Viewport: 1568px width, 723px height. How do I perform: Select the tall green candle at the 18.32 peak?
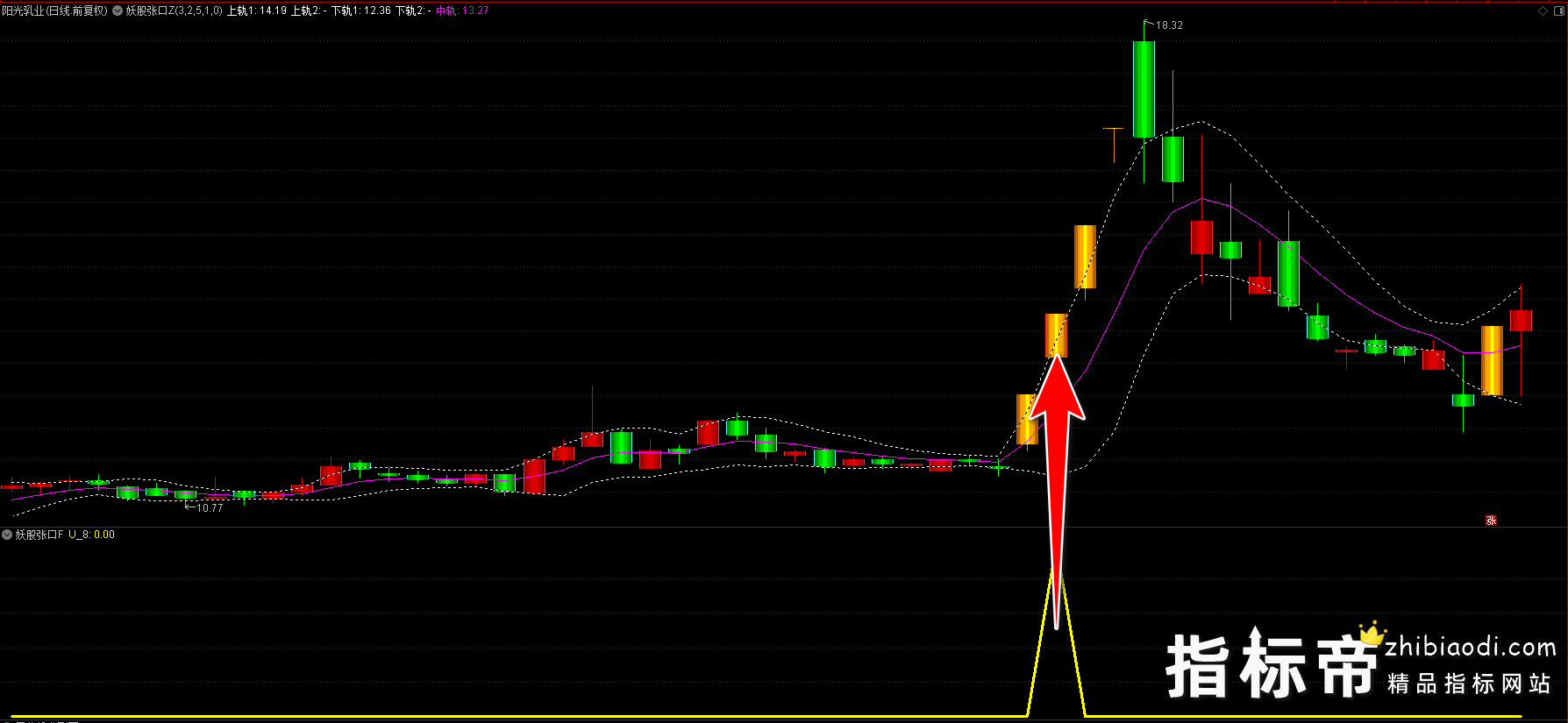1144,89
